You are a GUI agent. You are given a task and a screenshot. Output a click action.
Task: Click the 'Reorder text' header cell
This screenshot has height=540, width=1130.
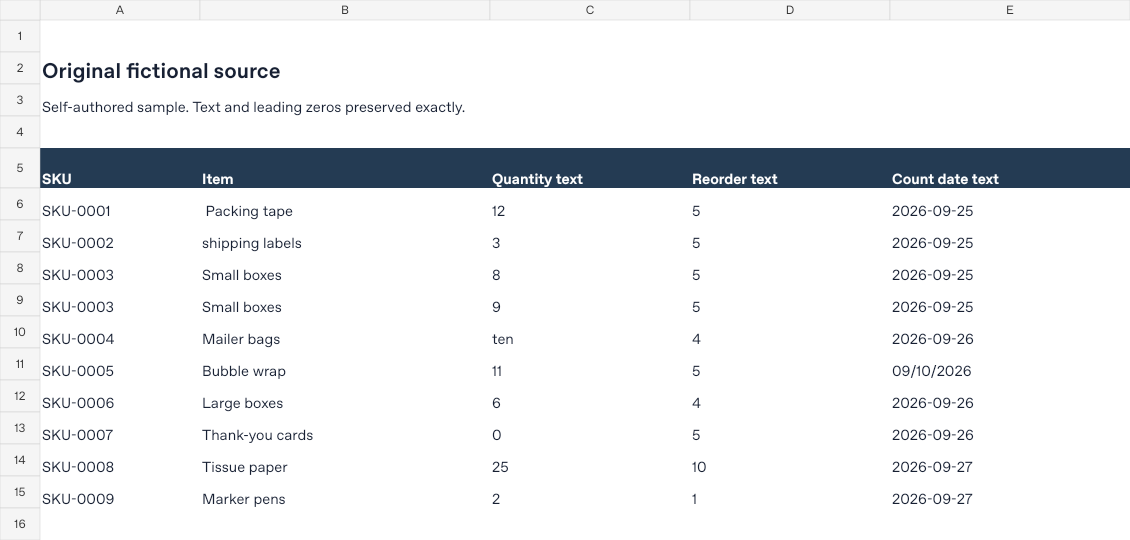point(790,168)
